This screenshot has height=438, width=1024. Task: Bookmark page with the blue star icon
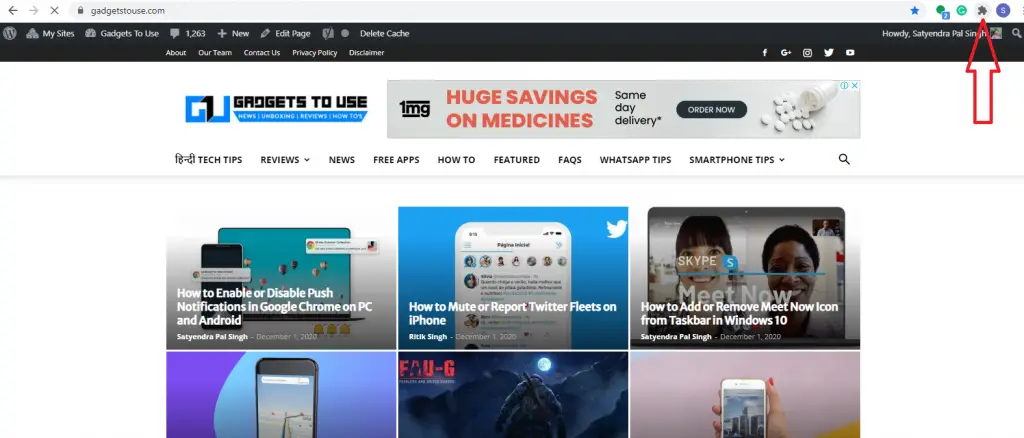[x=915, y=10]
